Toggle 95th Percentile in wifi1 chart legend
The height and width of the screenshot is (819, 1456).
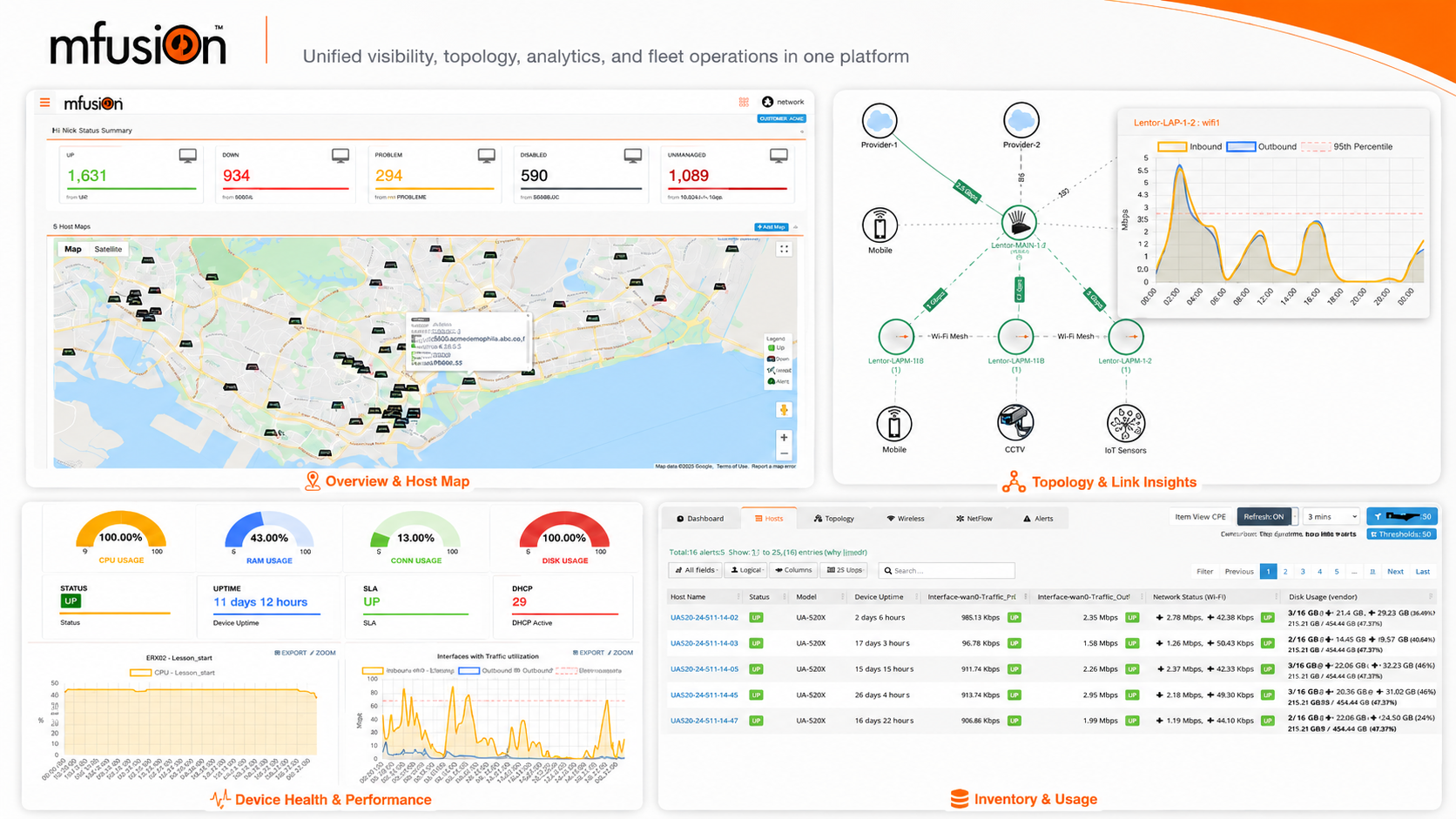(x=1347, y=146)
